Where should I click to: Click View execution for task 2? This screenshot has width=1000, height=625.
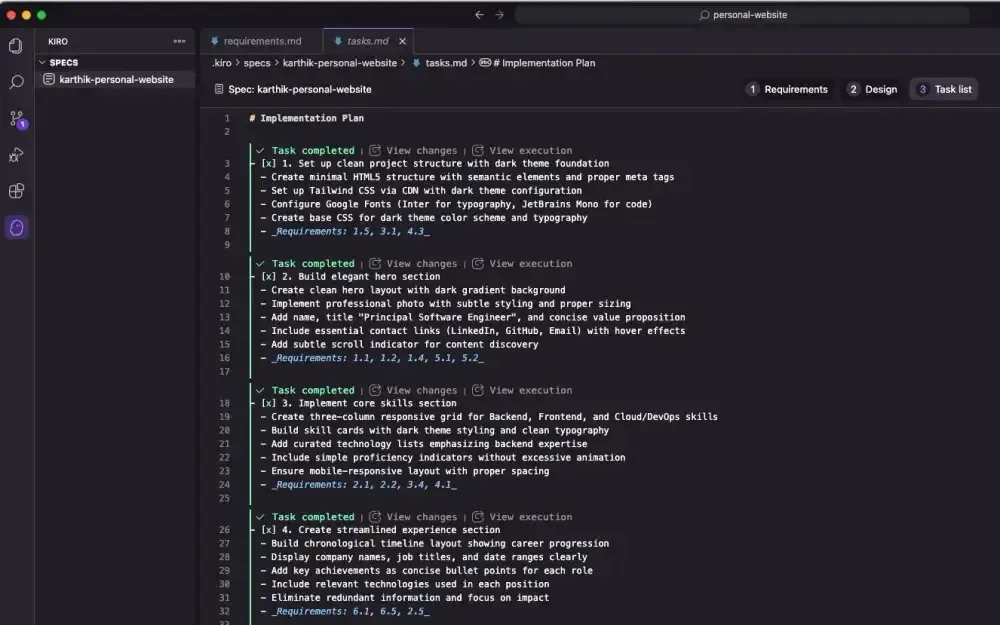531,263
